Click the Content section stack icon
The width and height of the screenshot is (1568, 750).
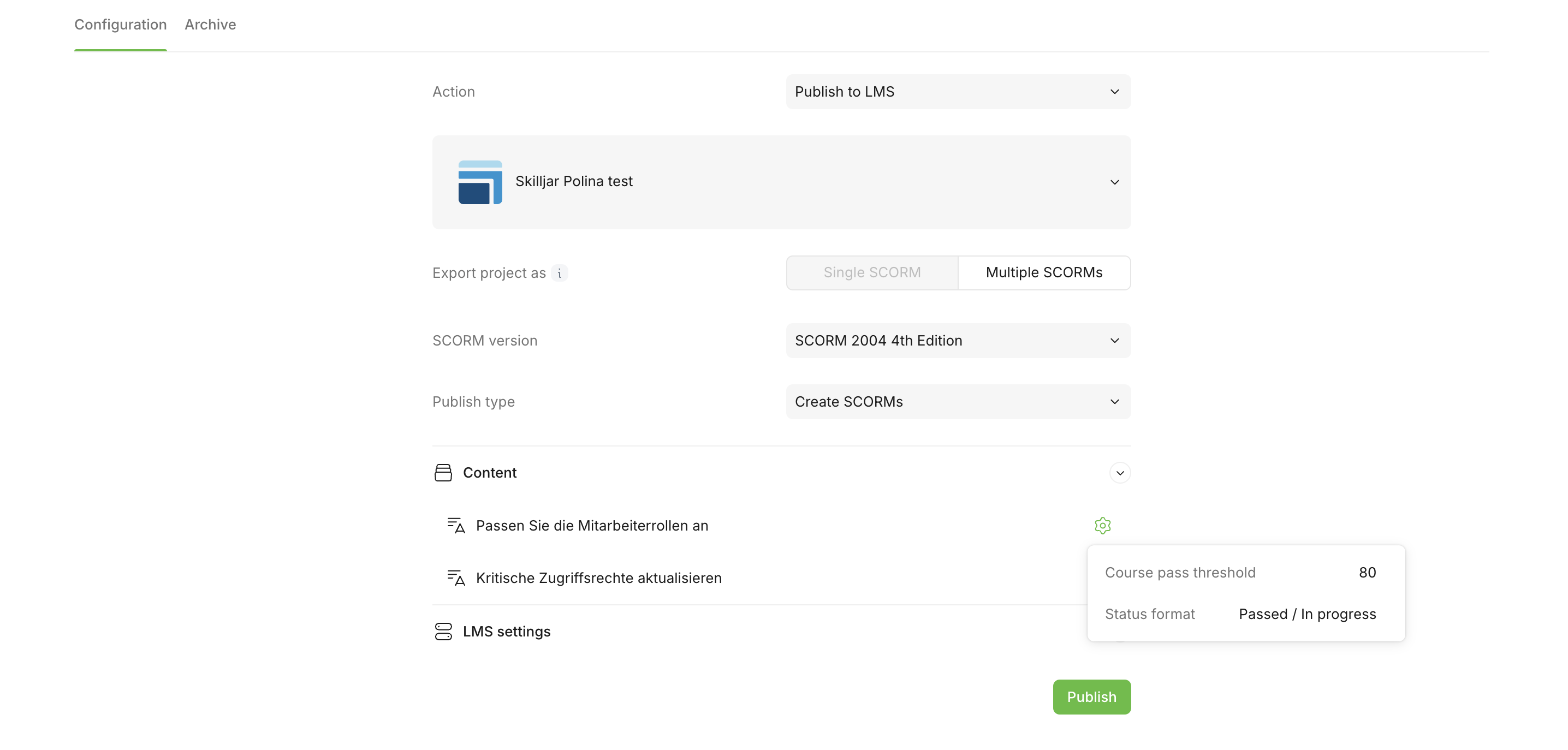[x=443, y=472]
